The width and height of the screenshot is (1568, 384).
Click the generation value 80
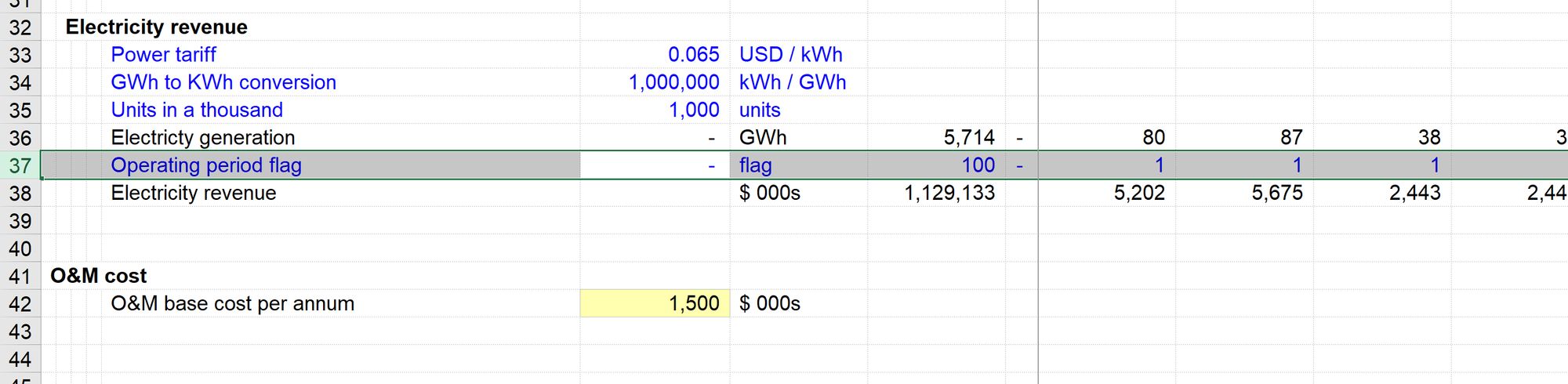click(1153, 138)
